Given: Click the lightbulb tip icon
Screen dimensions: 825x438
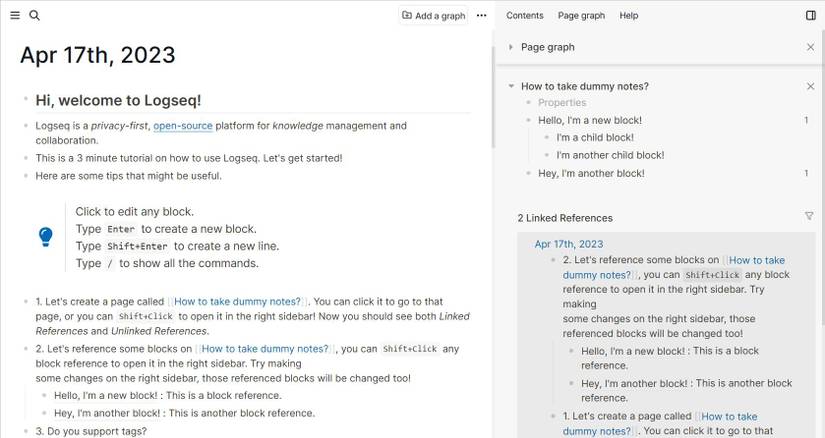Looking at the screenshot, I should coord(46,237).
